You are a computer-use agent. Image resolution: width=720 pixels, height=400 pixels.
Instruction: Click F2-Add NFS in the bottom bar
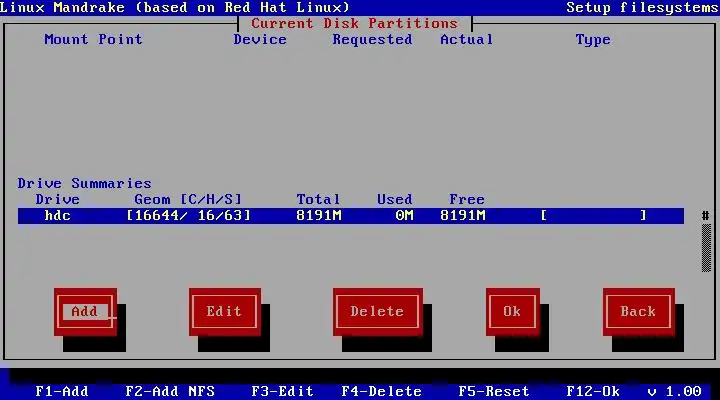[170, 391]
